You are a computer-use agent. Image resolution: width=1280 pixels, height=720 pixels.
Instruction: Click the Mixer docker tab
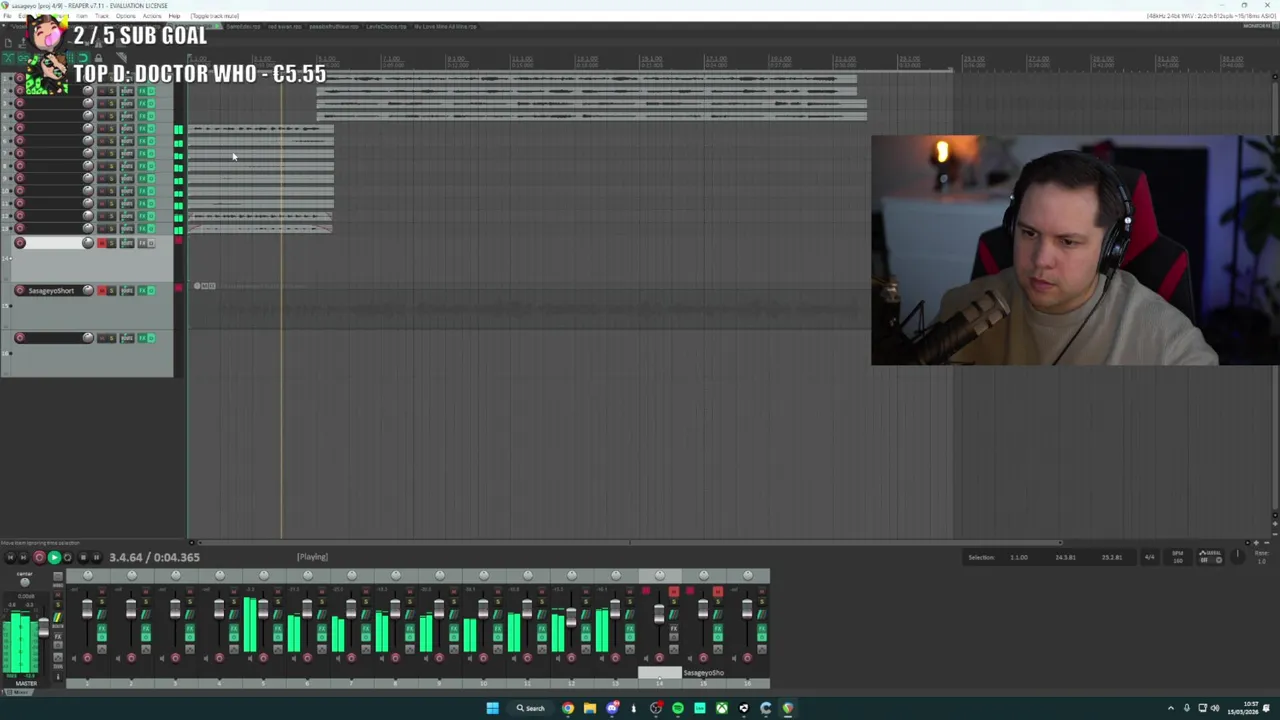(20, 692)
